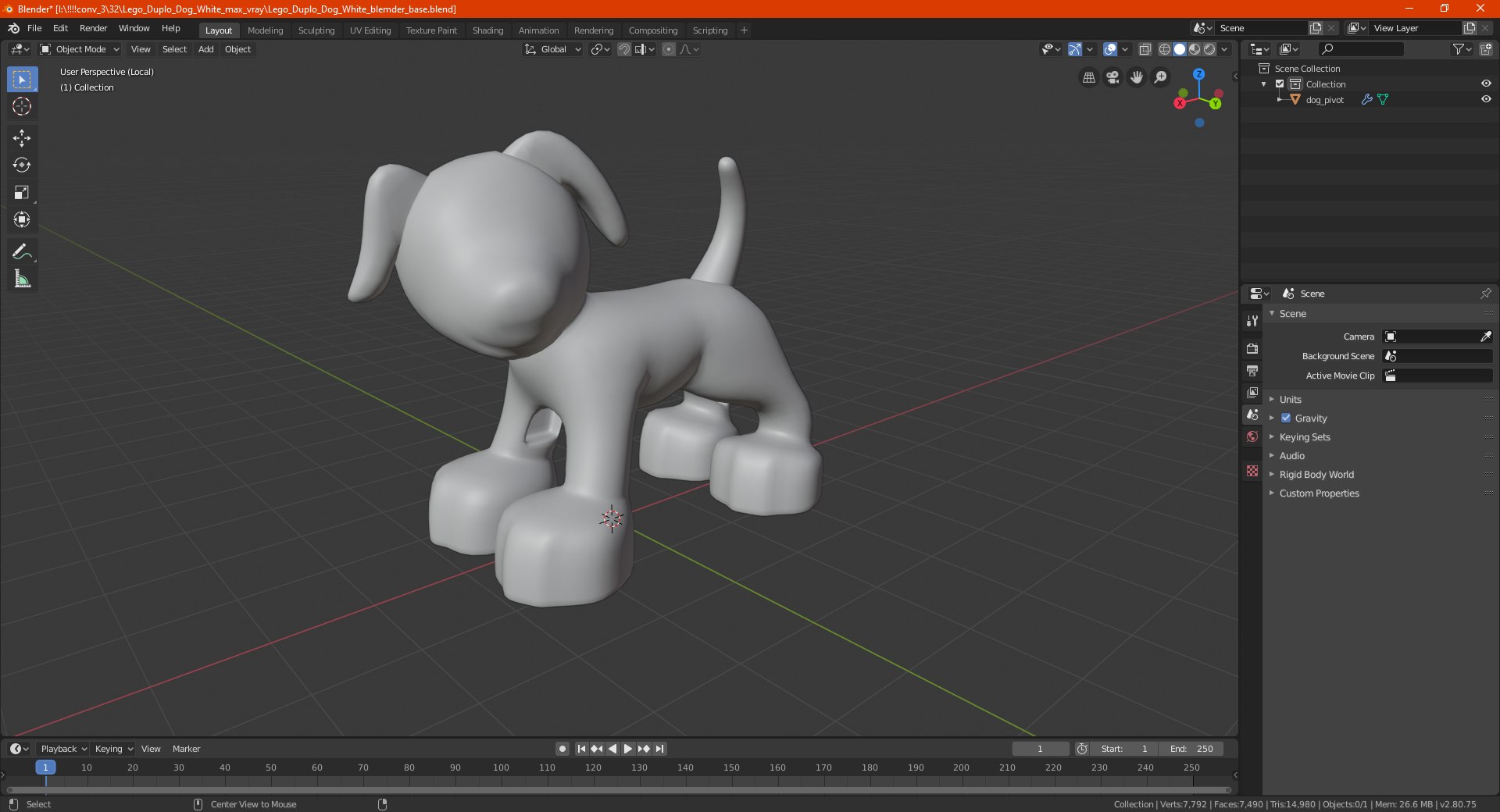Add a new collection in outliner

click(1485, 49)
